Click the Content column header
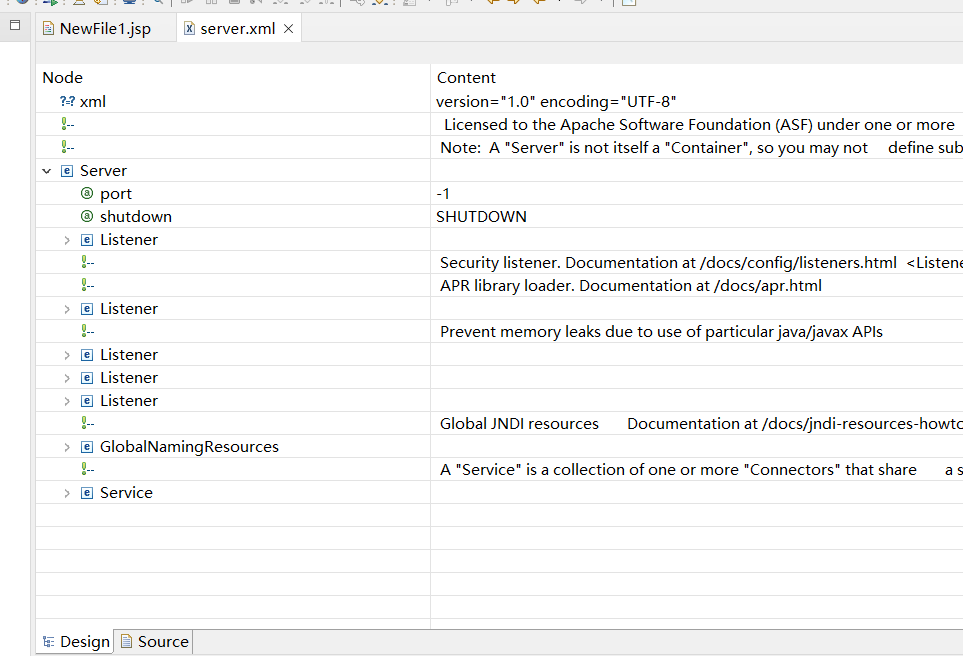 coord(696,77)
